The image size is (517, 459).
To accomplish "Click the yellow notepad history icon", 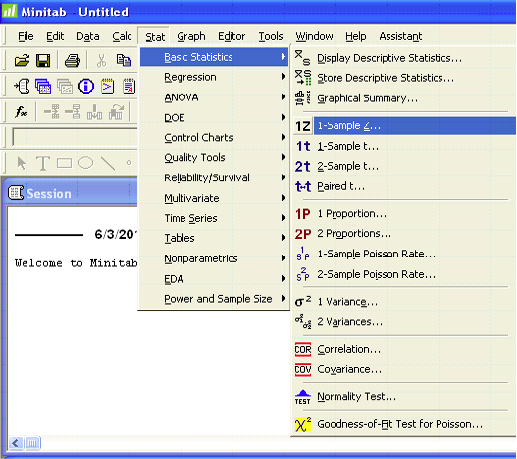I will [x=107, y=86].
